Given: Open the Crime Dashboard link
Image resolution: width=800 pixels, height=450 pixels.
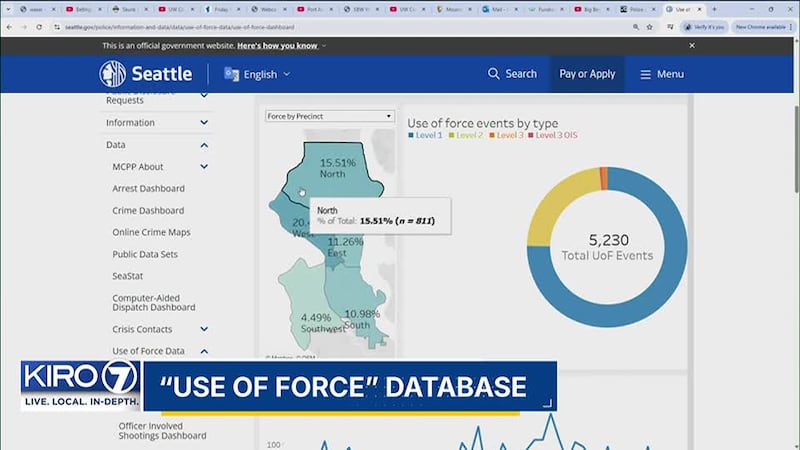Looking at the screenshot, I should click(148, 210).
